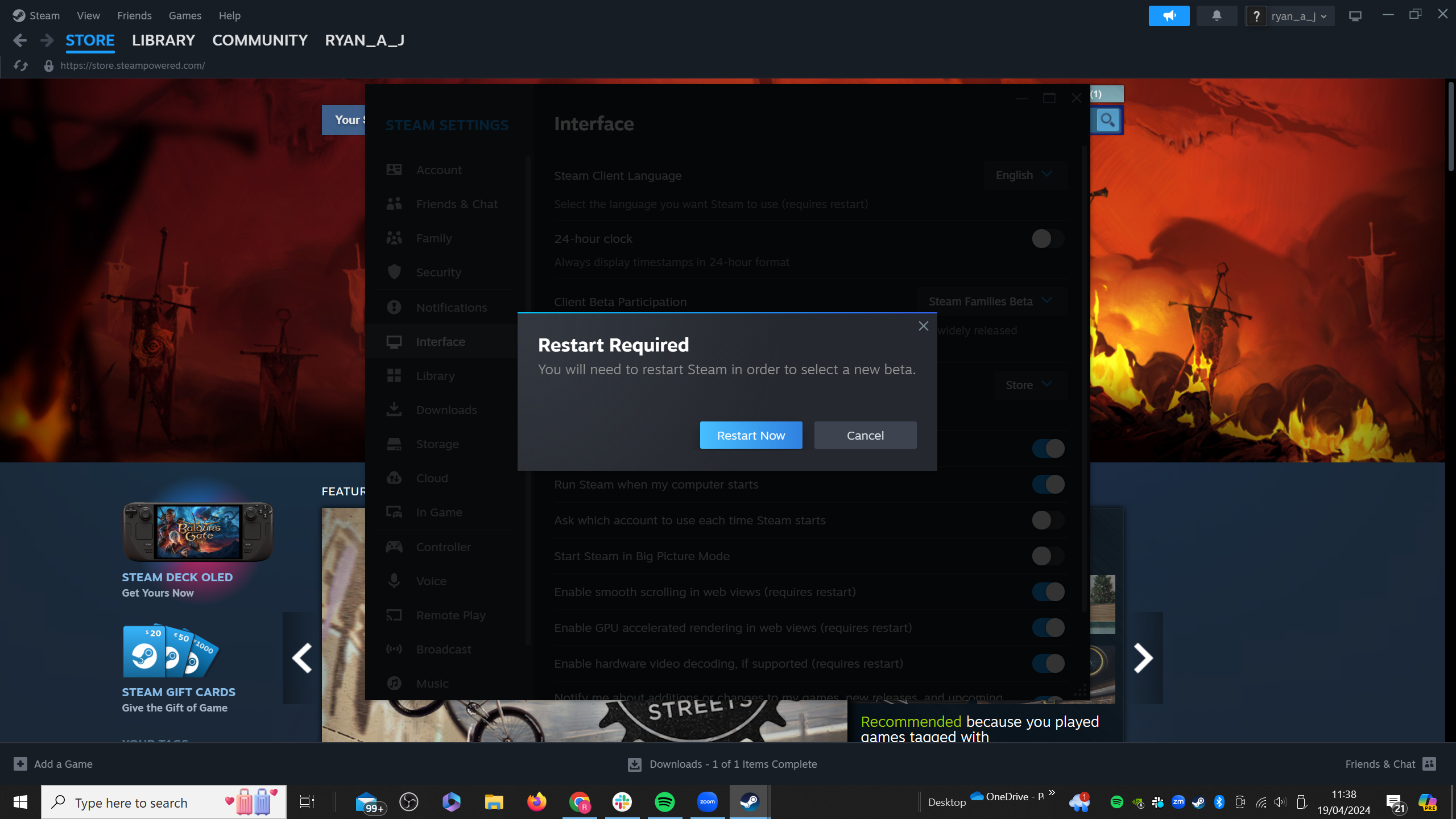
Task: Open the Steam menu
Action: click(x=44, y=15)
